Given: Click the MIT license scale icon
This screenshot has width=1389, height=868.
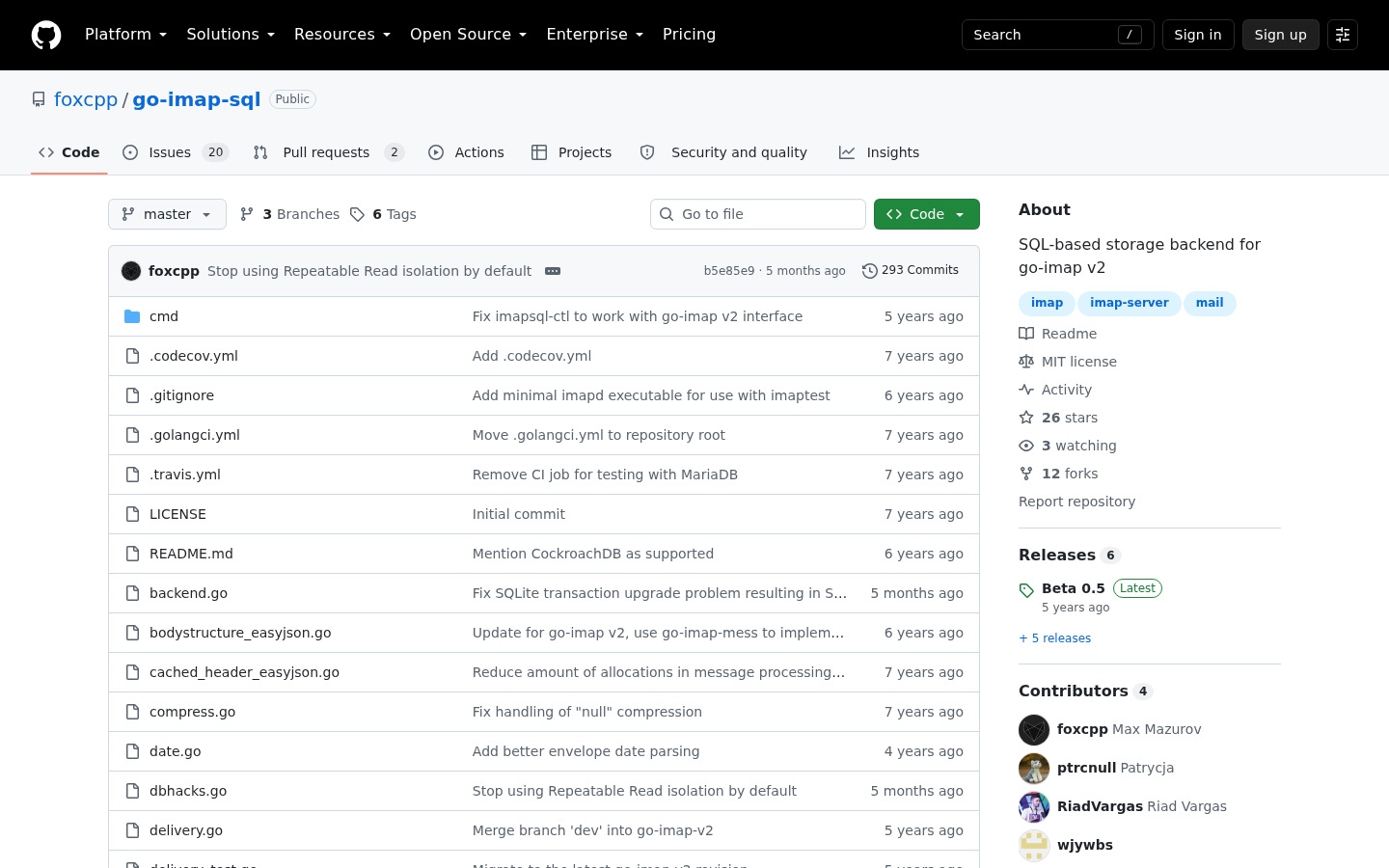Looking at the screenshot, I should coord(1026,362).
